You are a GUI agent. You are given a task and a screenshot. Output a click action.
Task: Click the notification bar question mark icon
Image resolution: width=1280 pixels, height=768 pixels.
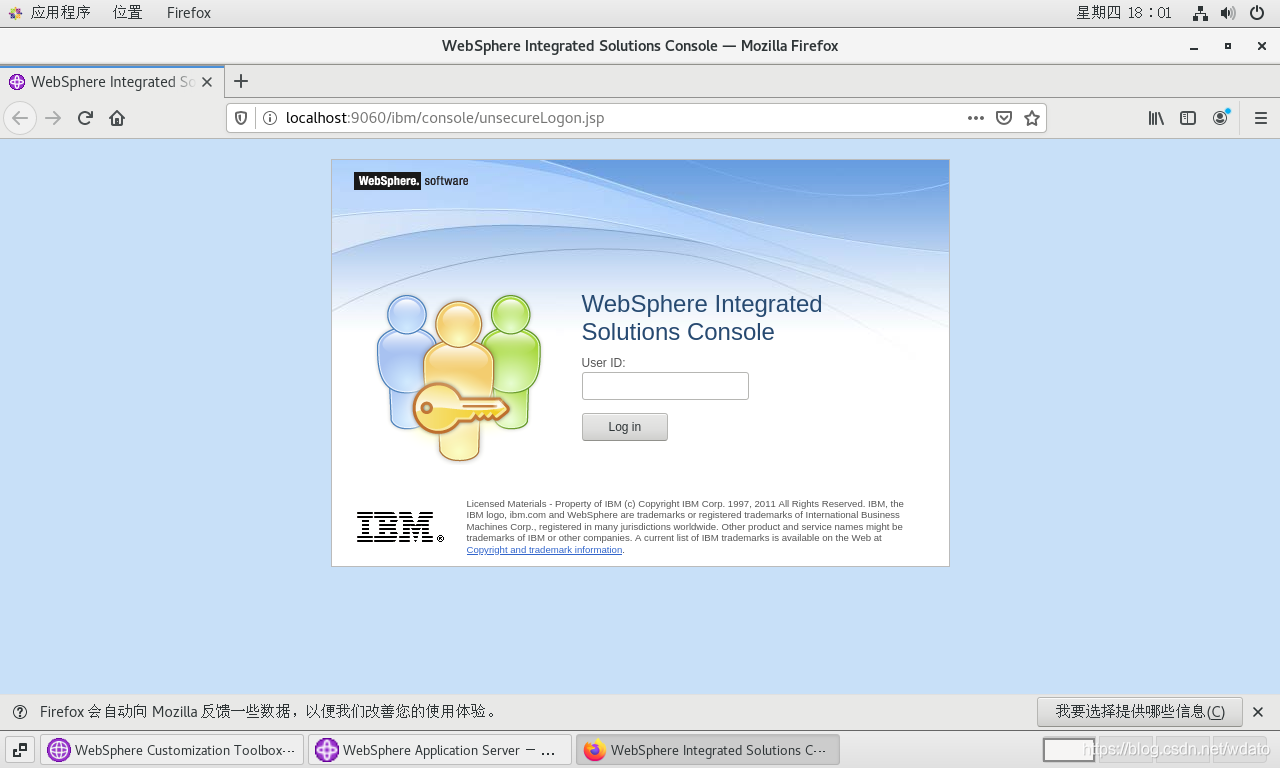(20, 712)
